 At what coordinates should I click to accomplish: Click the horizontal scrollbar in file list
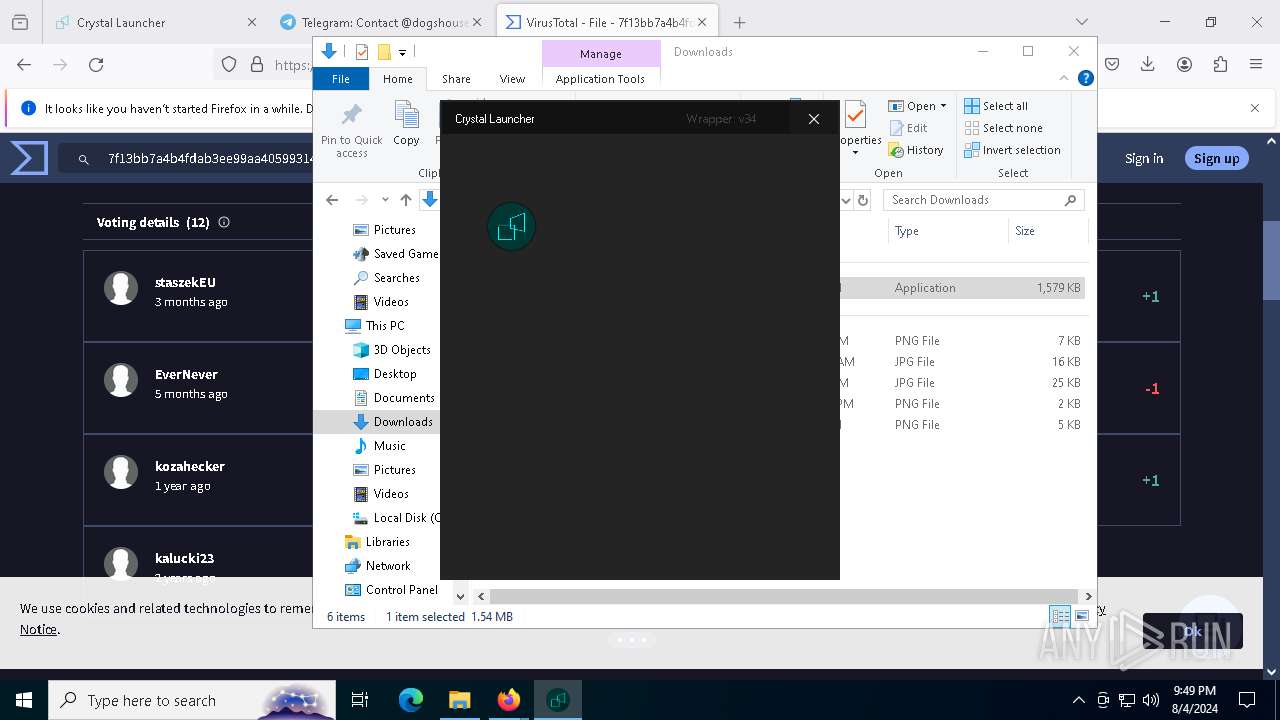click(x=785, y=596)
